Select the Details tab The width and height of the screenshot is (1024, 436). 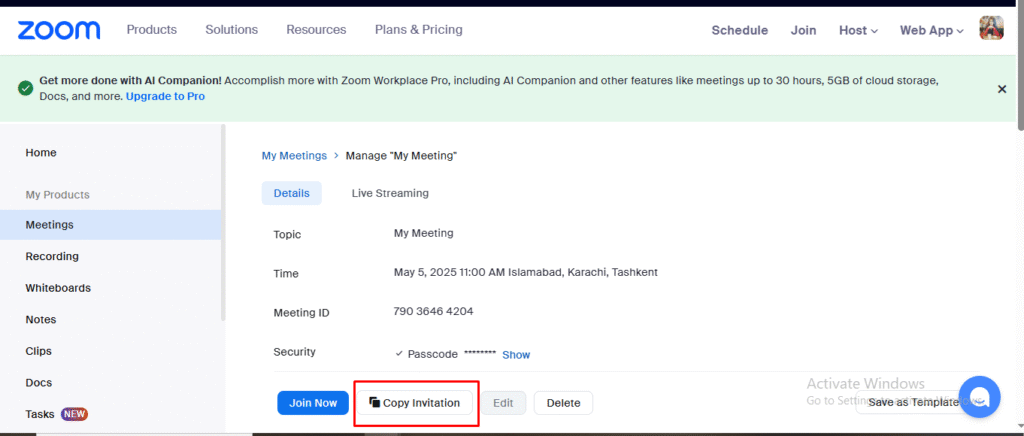click(x=291, y=193)
